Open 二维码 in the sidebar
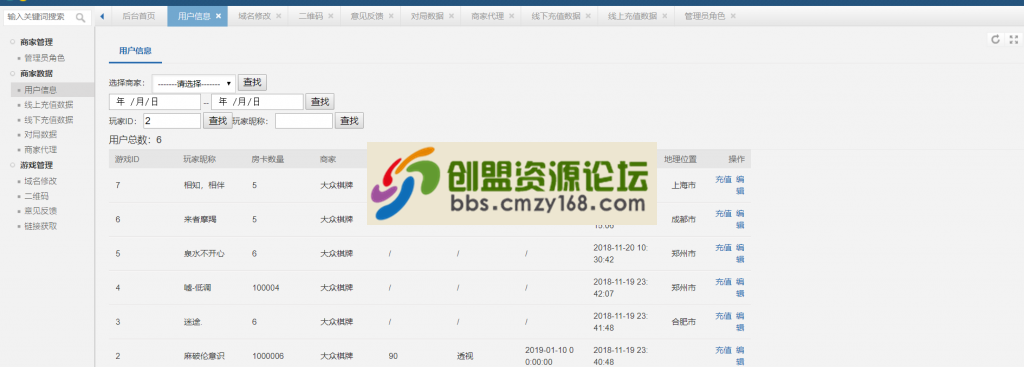This screenshot has height=367, width=1024. click(x=37, y=196)
